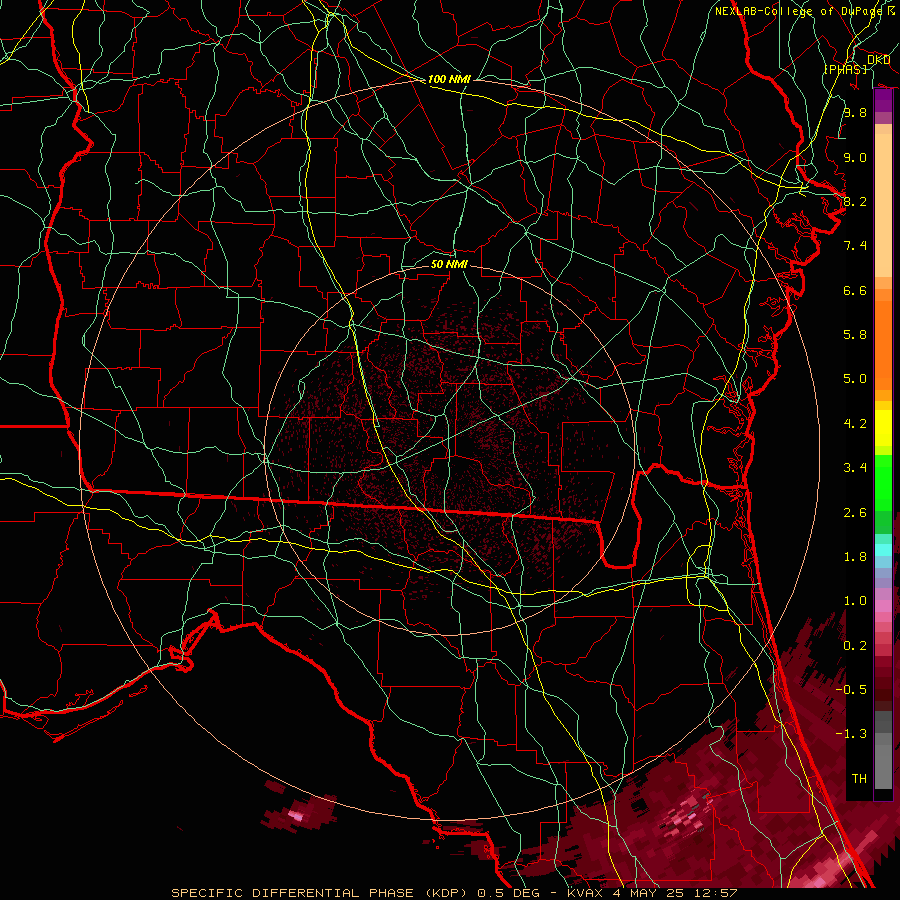The width and height of the screenshot is (900, 900).
Task: Click the yellow segment of the color bar
Action: [883, 428]
